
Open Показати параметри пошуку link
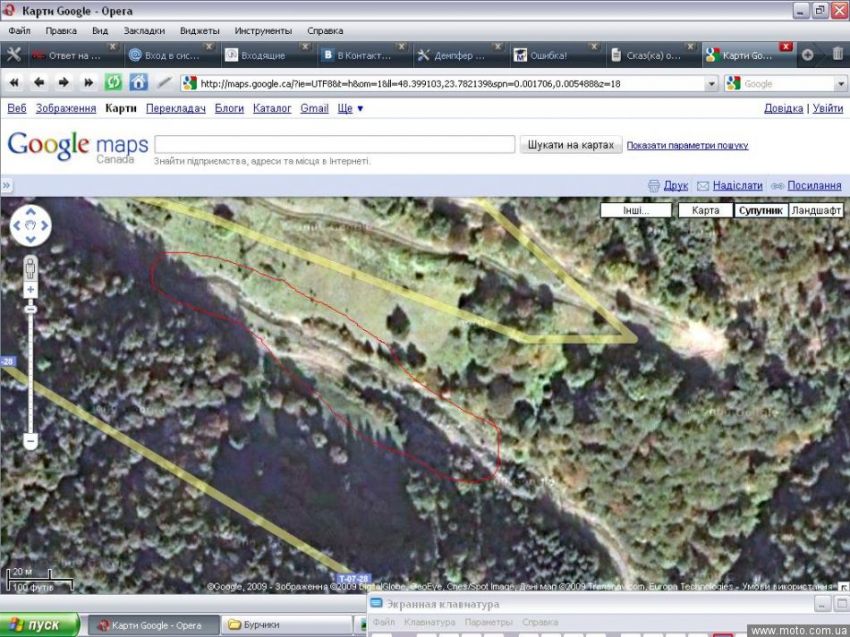click(x=687, y=145)
